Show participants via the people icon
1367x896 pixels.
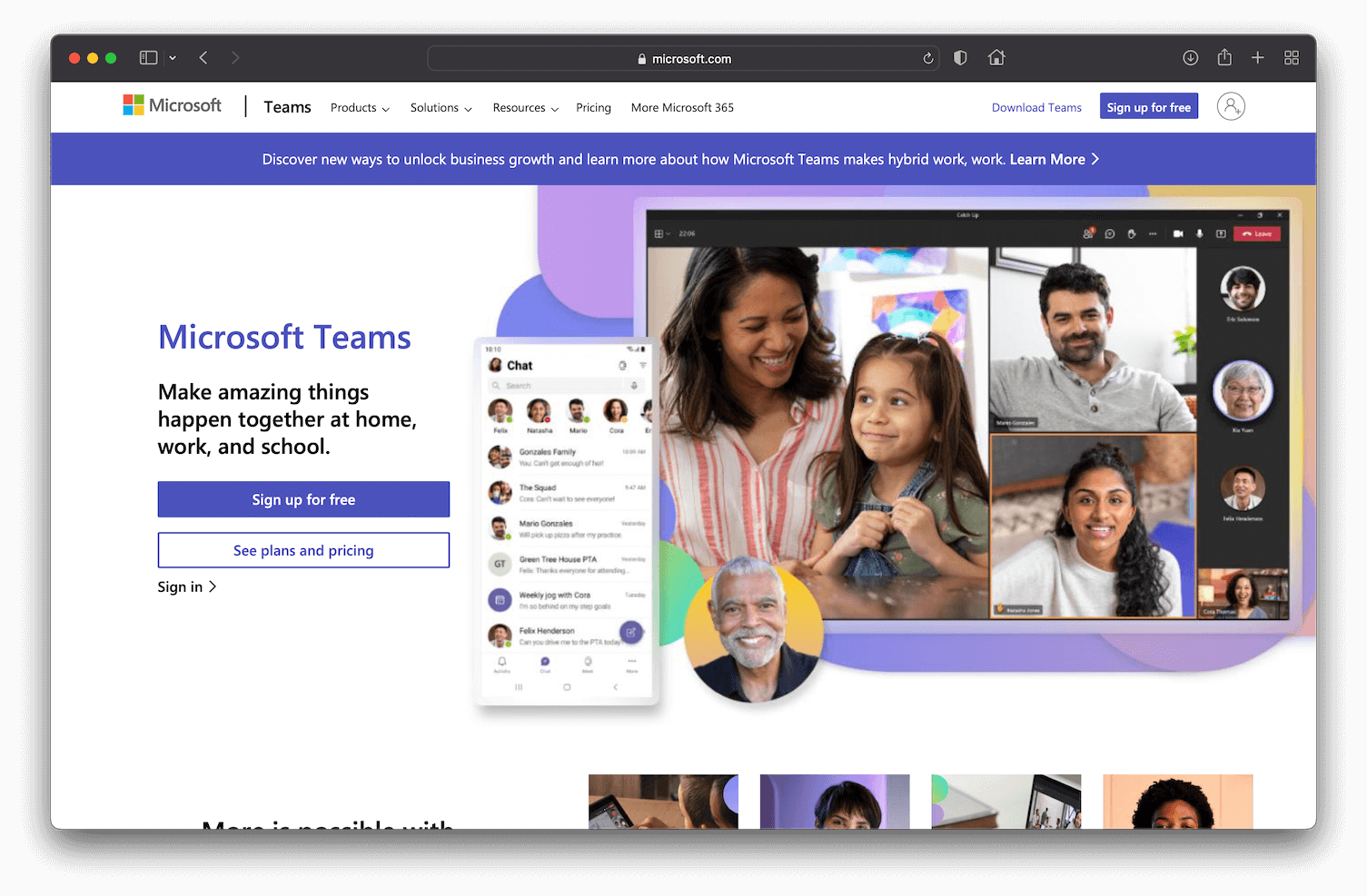pyautogui.click(x=1088, y=233)
